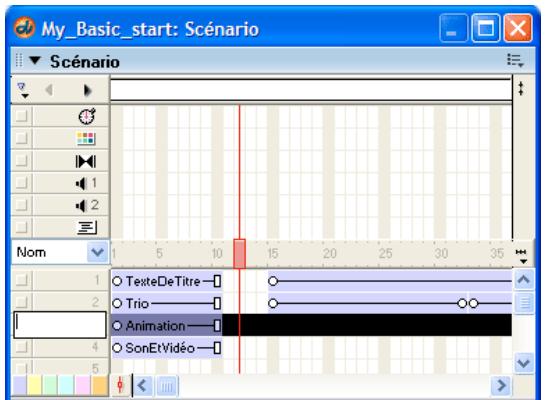Click the channel 3 name input field
This screenshot has height=400, width=545.
(x=60, y=325)
